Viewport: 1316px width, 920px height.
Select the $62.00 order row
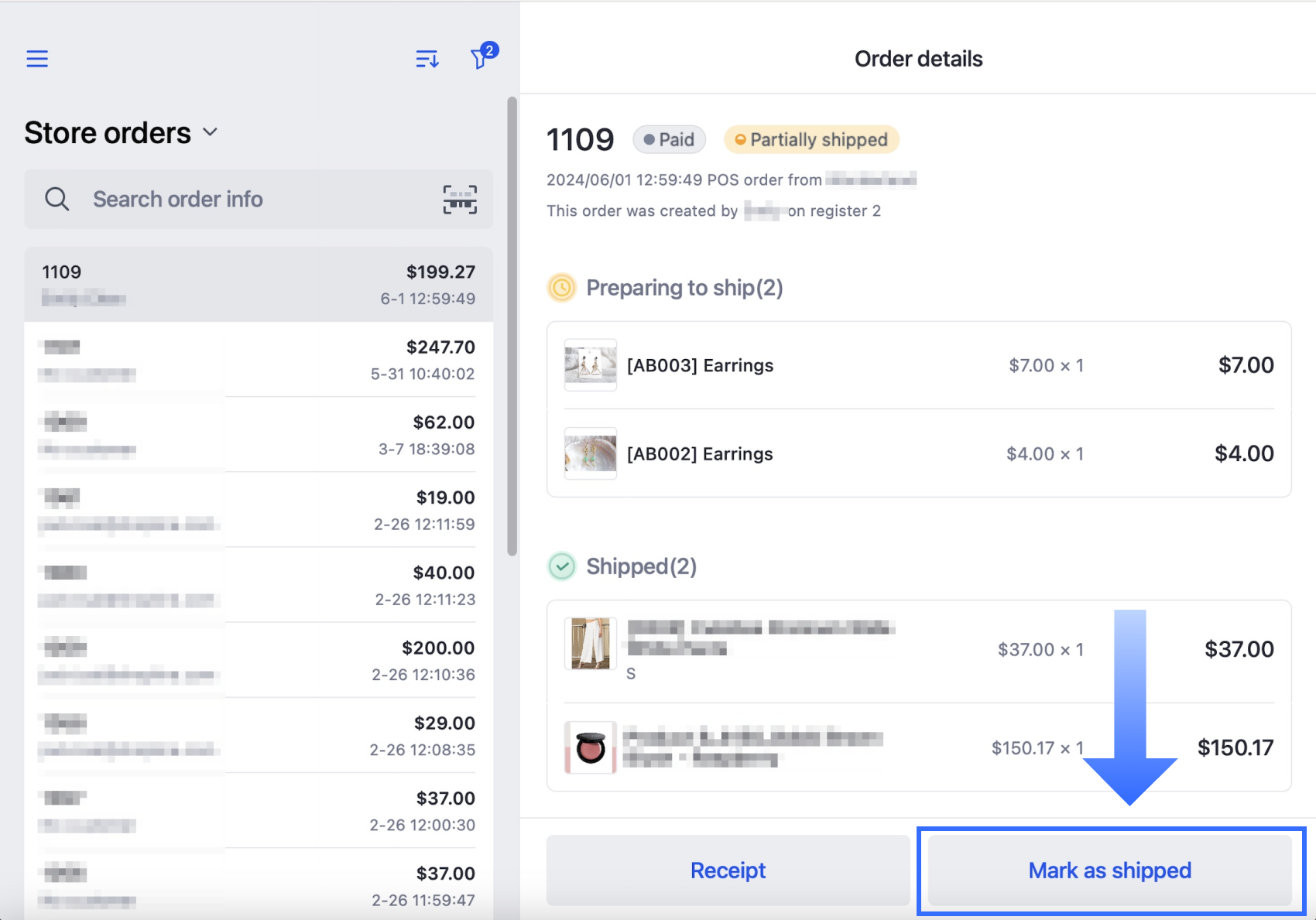(259, 435)
